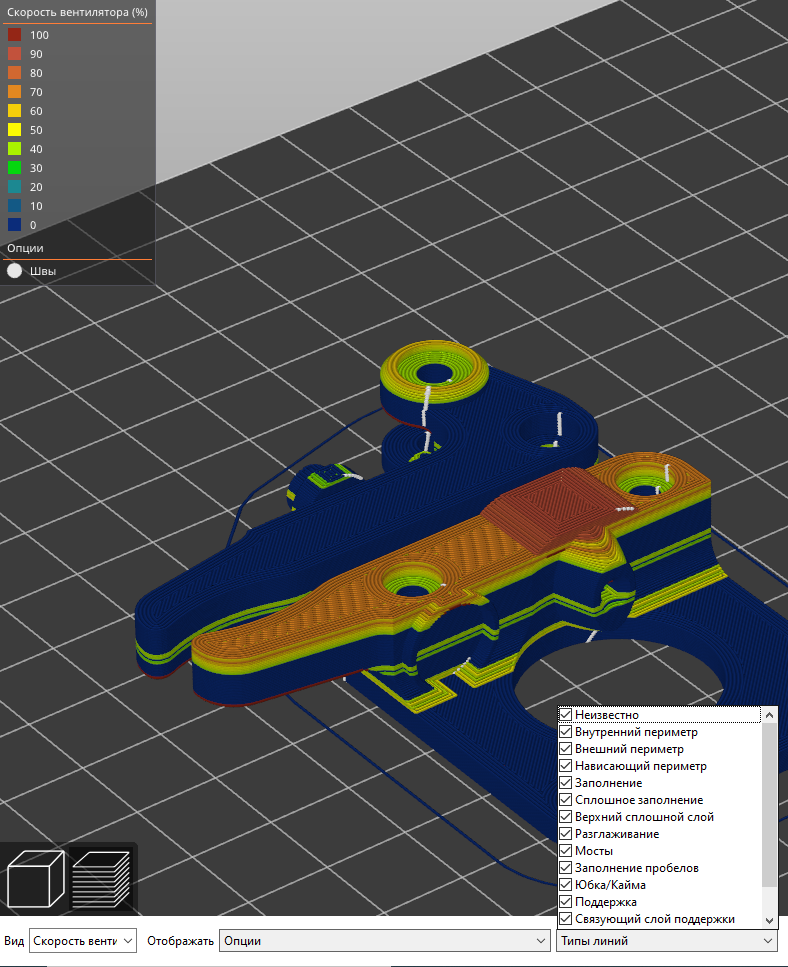Collapse the Типы линий dropdown
Image resolution: width=788 pixels, height=967 pixels.
pyautogui.click(x=667, y=941)
